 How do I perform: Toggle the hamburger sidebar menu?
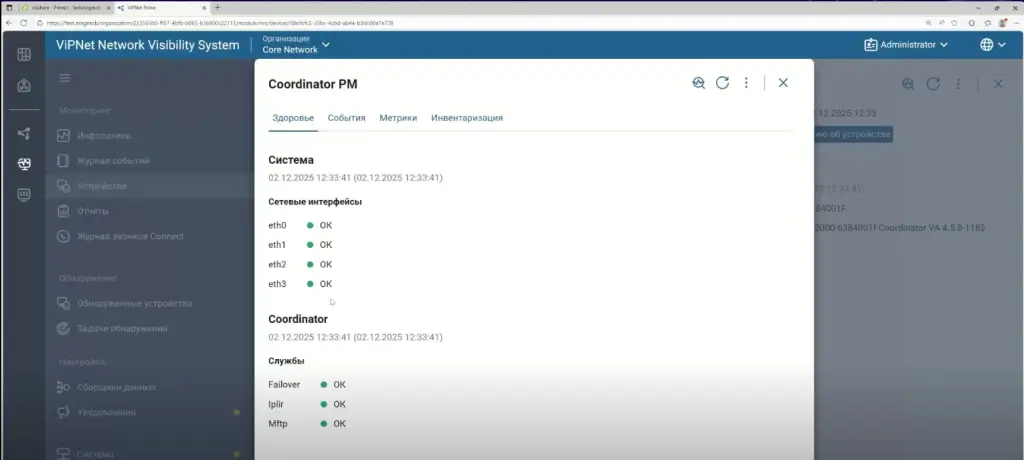click(x=65, y=78)
